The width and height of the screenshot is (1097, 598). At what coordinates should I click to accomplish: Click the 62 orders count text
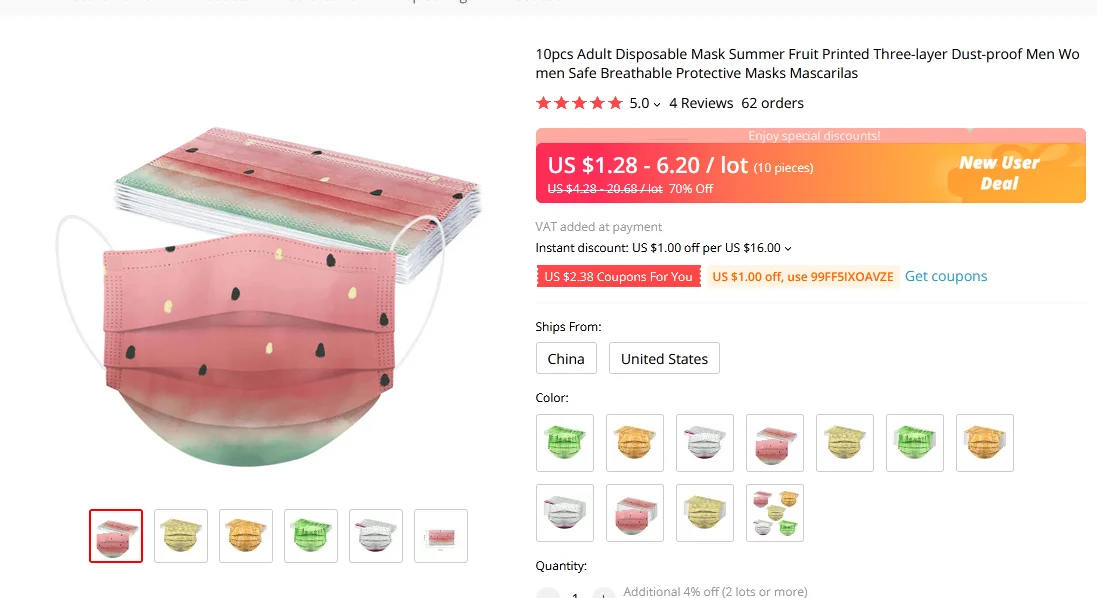click(772, 103)
